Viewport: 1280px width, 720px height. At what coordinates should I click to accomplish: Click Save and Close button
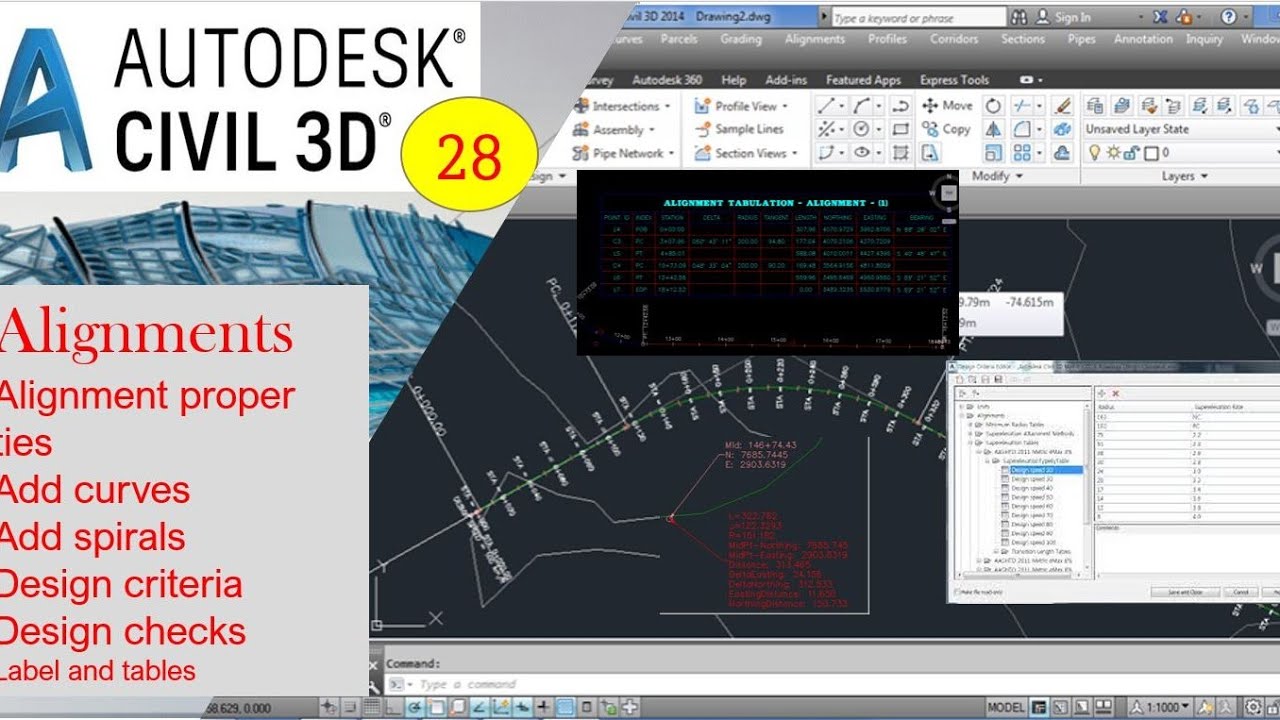pyautogui.click(x=1185, y=592)
